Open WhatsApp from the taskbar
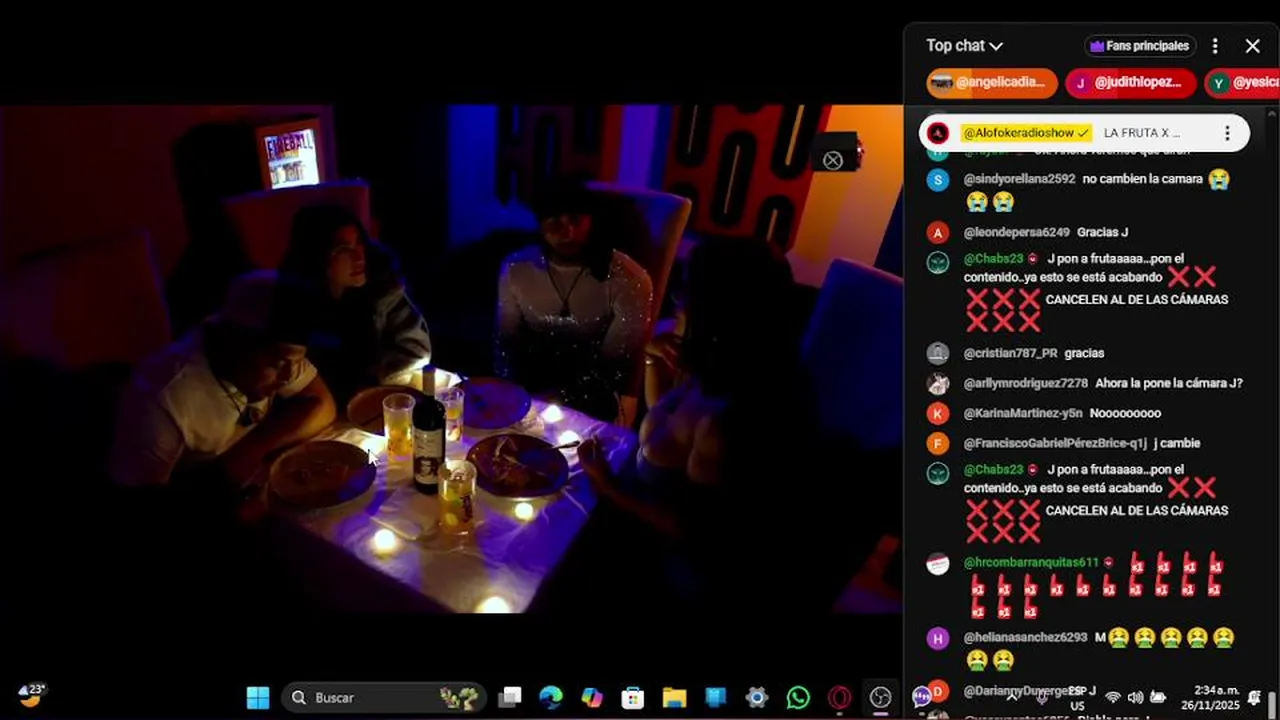 (x=798, y=697)
